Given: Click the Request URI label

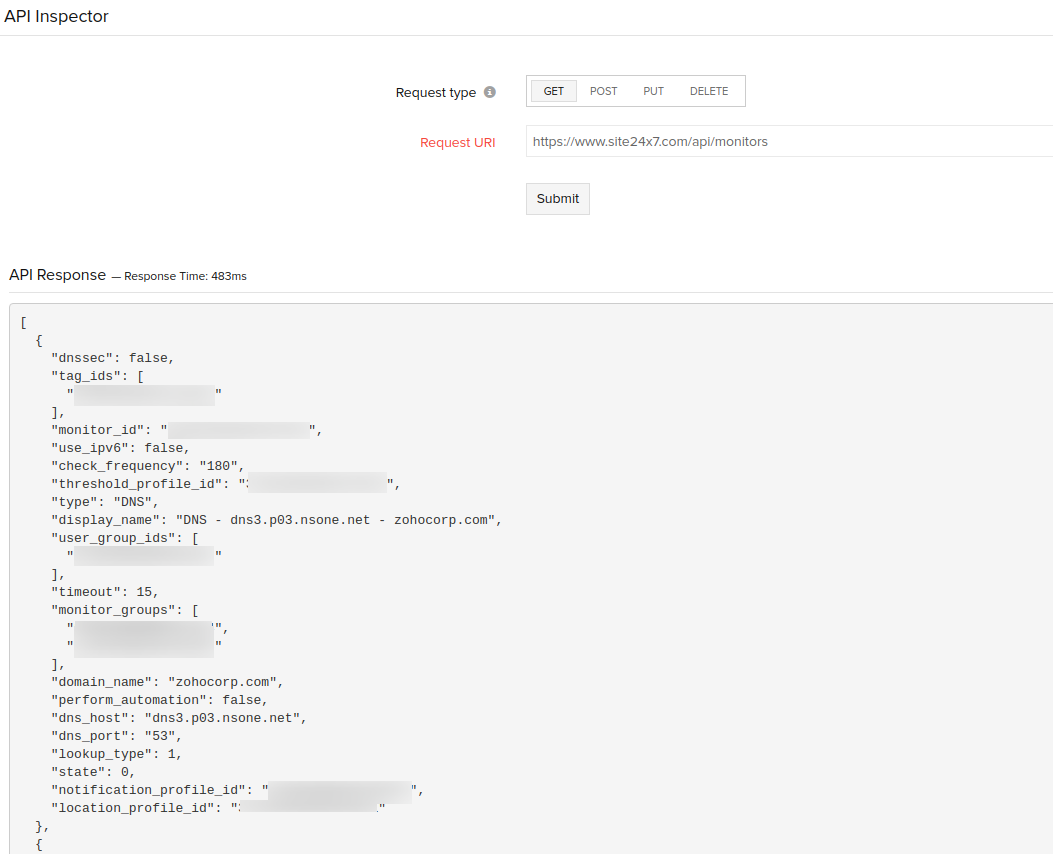Looking at the screenshot, I should point(457,142).
